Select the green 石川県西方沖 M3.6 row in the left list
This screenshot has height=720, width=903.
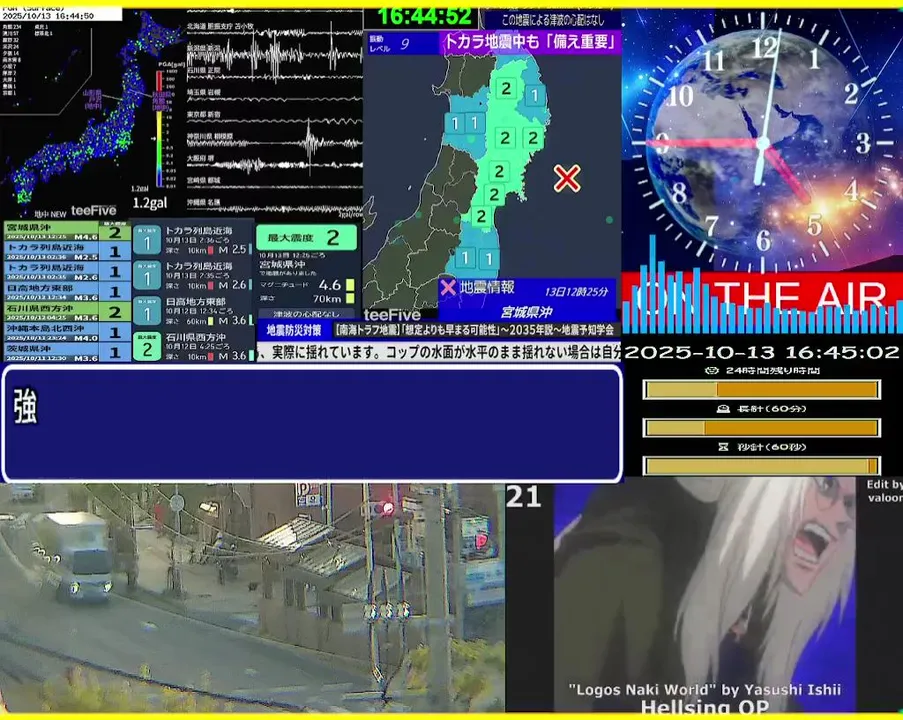click(67, 312)
